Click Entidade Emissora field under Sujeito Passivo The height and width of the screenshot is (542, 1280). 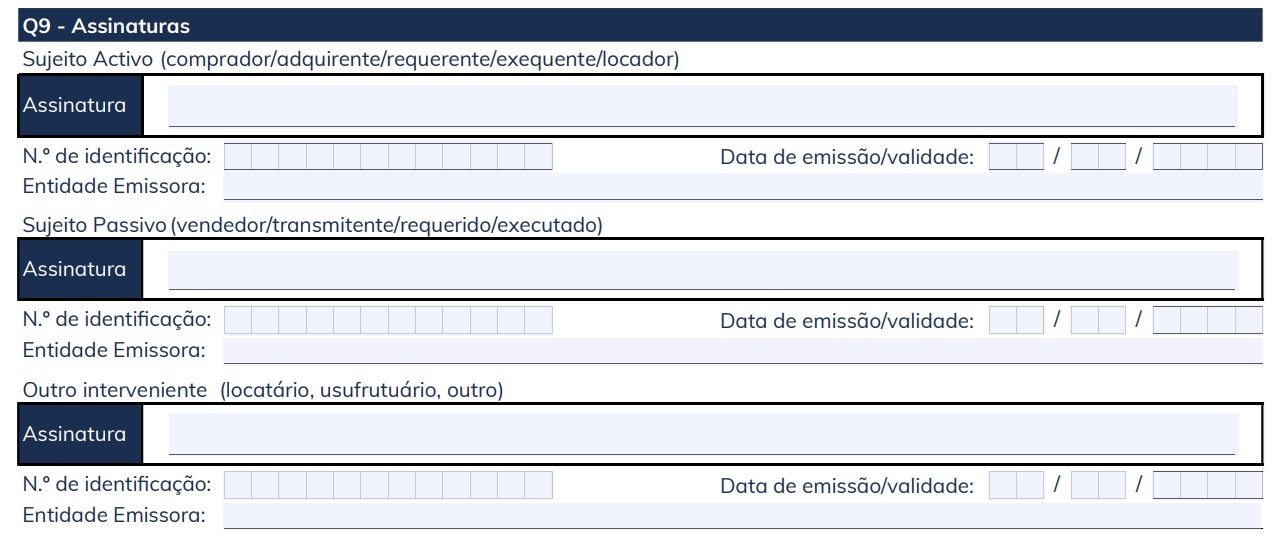coord(743,351)
